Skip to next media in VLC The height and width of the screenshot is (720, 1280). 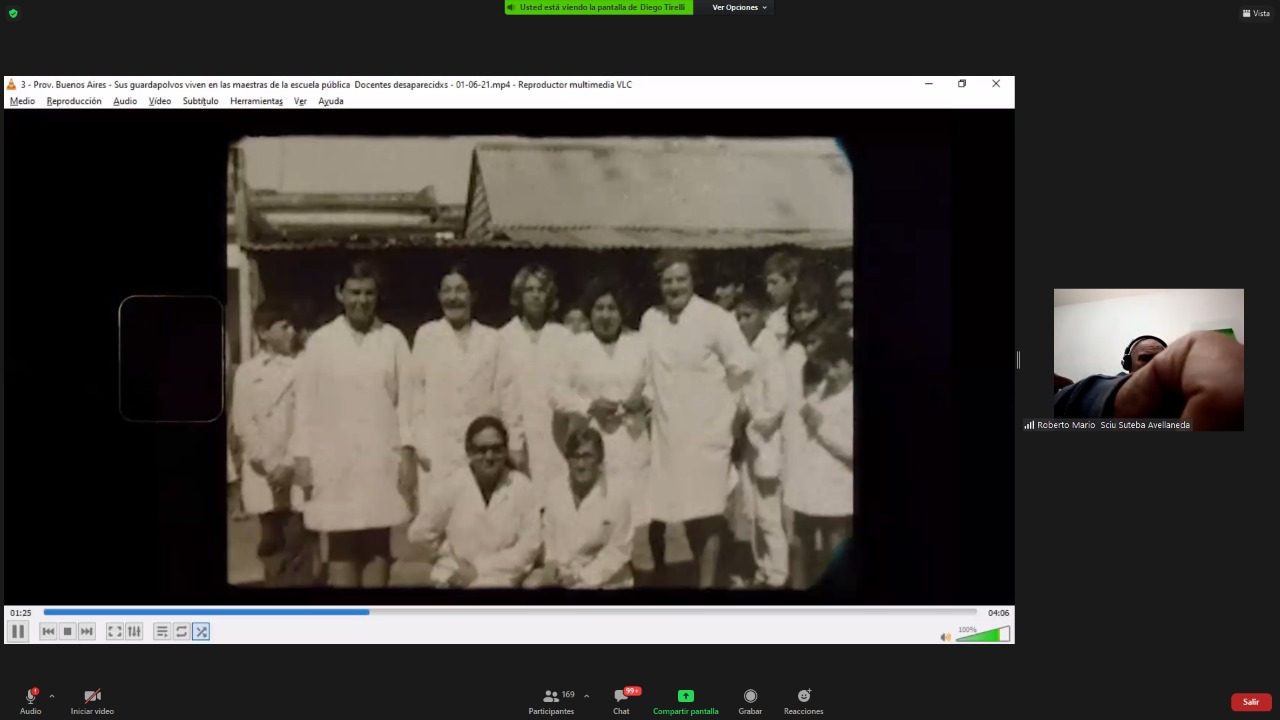[x=87, y=631]
